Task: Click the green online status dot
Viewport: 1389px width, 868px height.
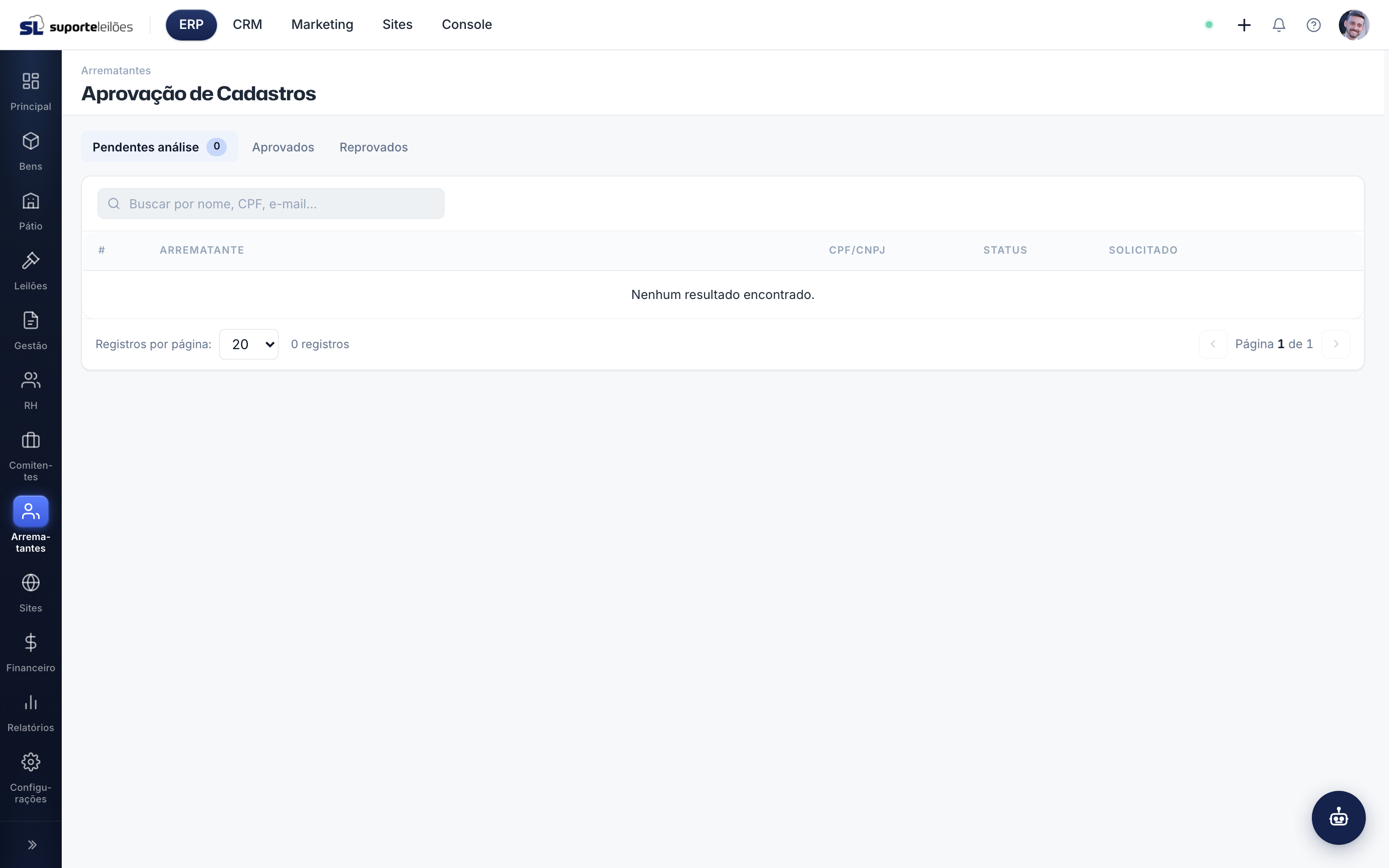Action: coord(1209,25)
